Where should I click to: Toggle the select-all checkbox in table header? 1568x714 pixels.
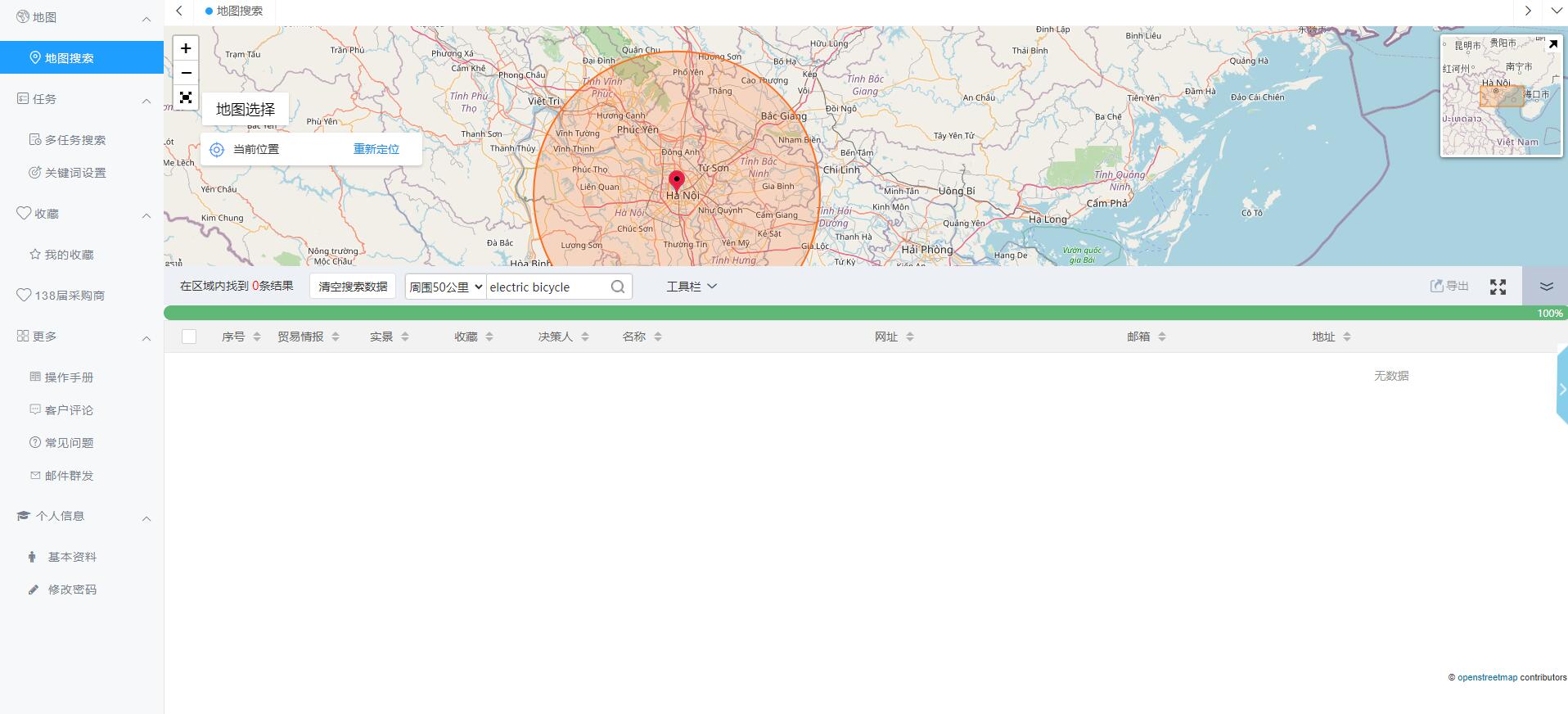tap(189, 337)
